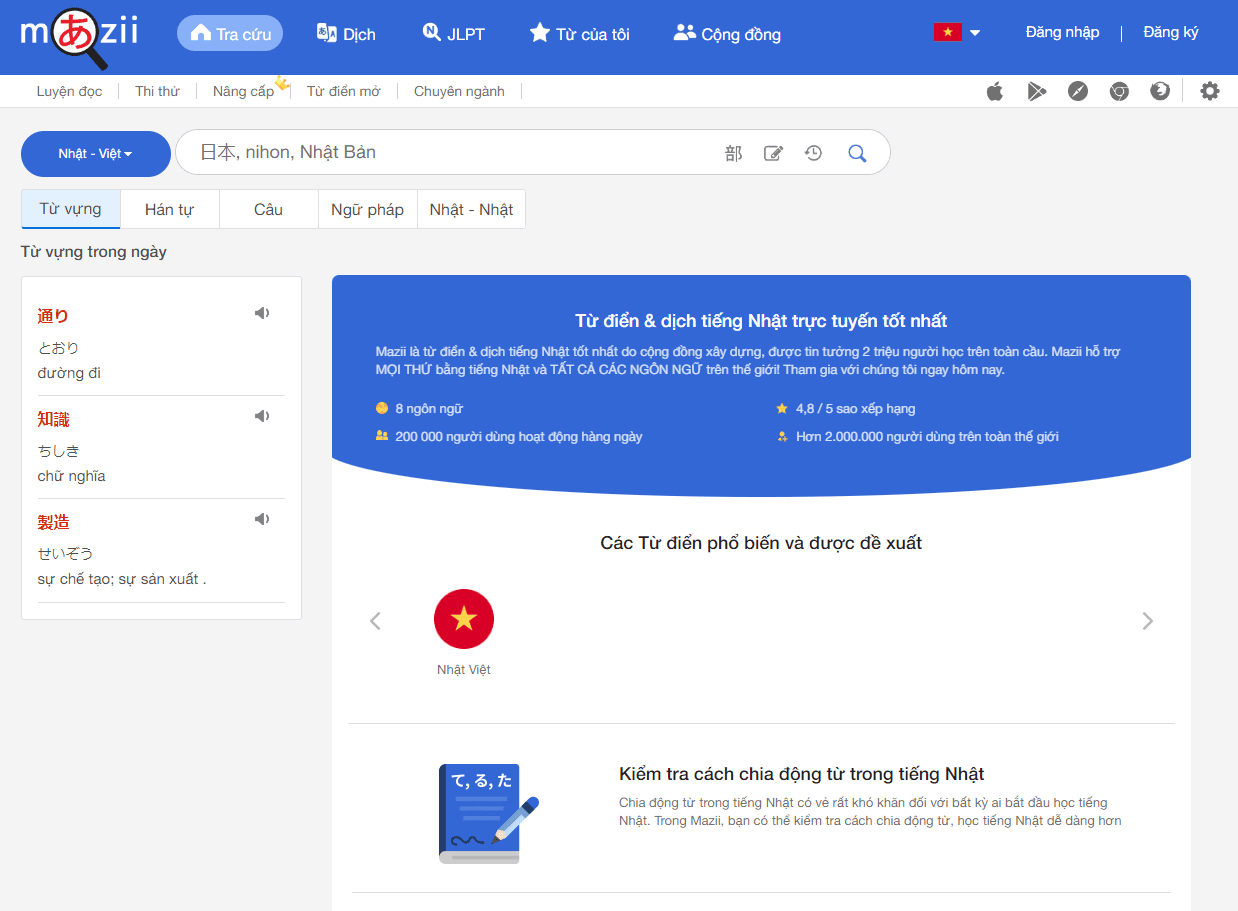Go to the JLPT section
The image size is (1238, 911).
tap(453, 33)
